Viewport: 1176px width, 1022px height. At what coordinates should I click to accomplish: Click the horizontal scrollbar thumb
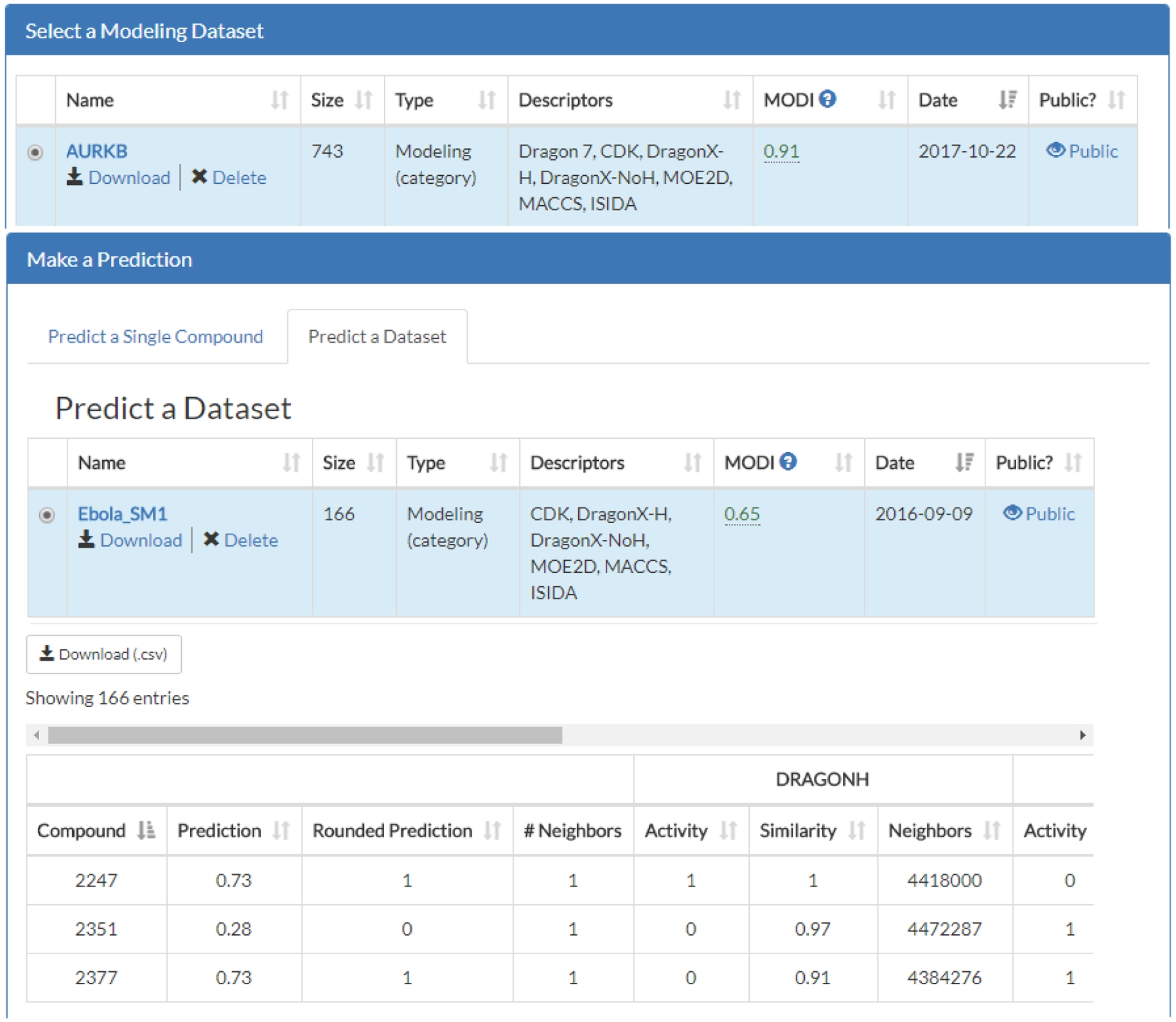pyautogui.click(x=305, y=735)
